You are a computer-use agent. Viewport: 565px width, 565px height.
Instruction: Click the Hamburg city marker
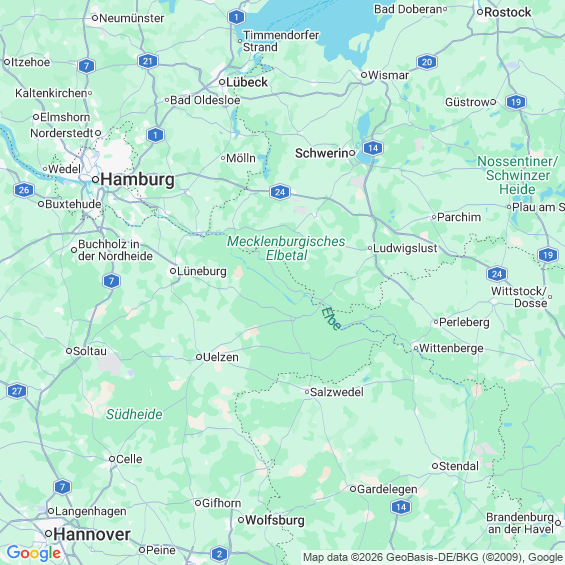click(x=95, y=179)
